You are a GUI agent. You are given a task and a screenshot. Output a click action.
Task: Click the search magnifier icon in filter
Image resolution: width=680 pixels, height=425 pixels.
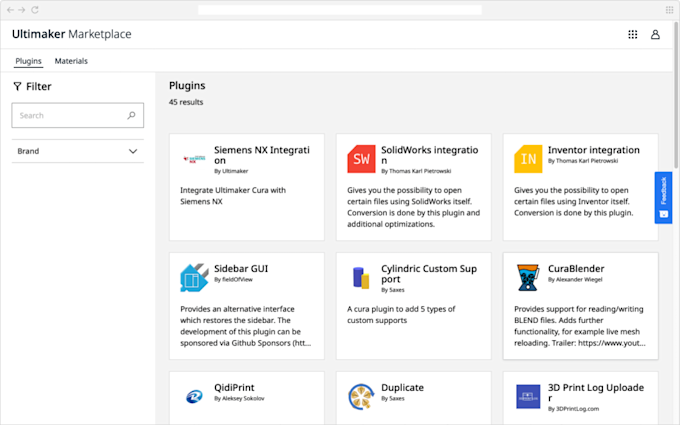coord(131,115)
